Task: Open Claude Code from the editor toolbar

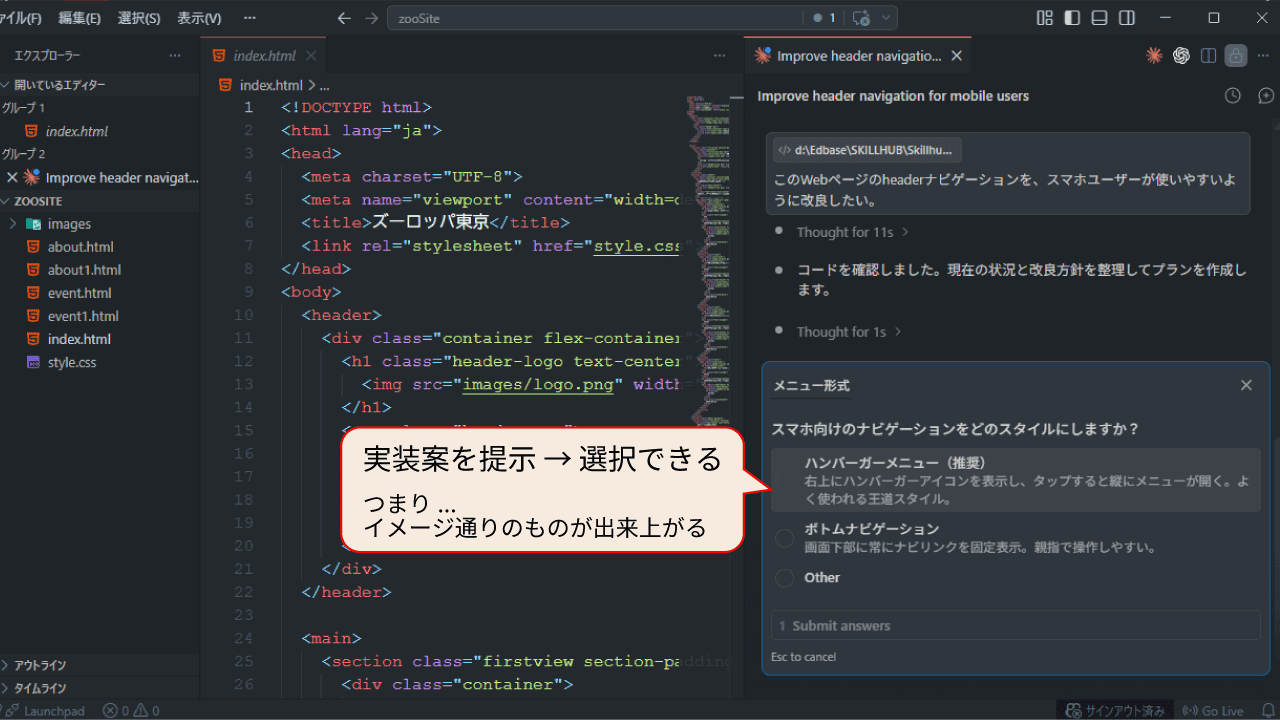Action: (x=1154, y=56)
